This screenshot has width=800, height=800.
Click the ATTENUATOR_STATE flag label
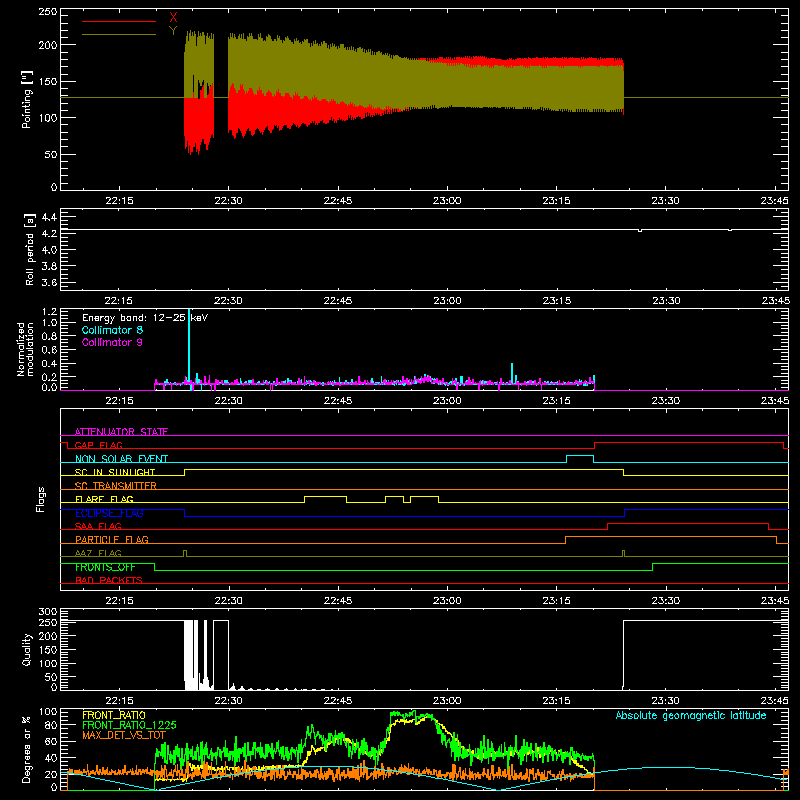(x=121, y=432)
